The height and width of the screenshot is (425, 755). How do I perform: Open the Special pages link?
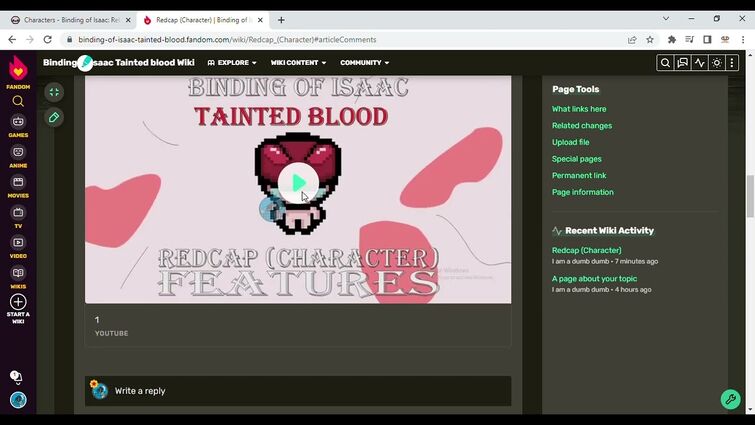pyautogui.click(x=576, y=159)
